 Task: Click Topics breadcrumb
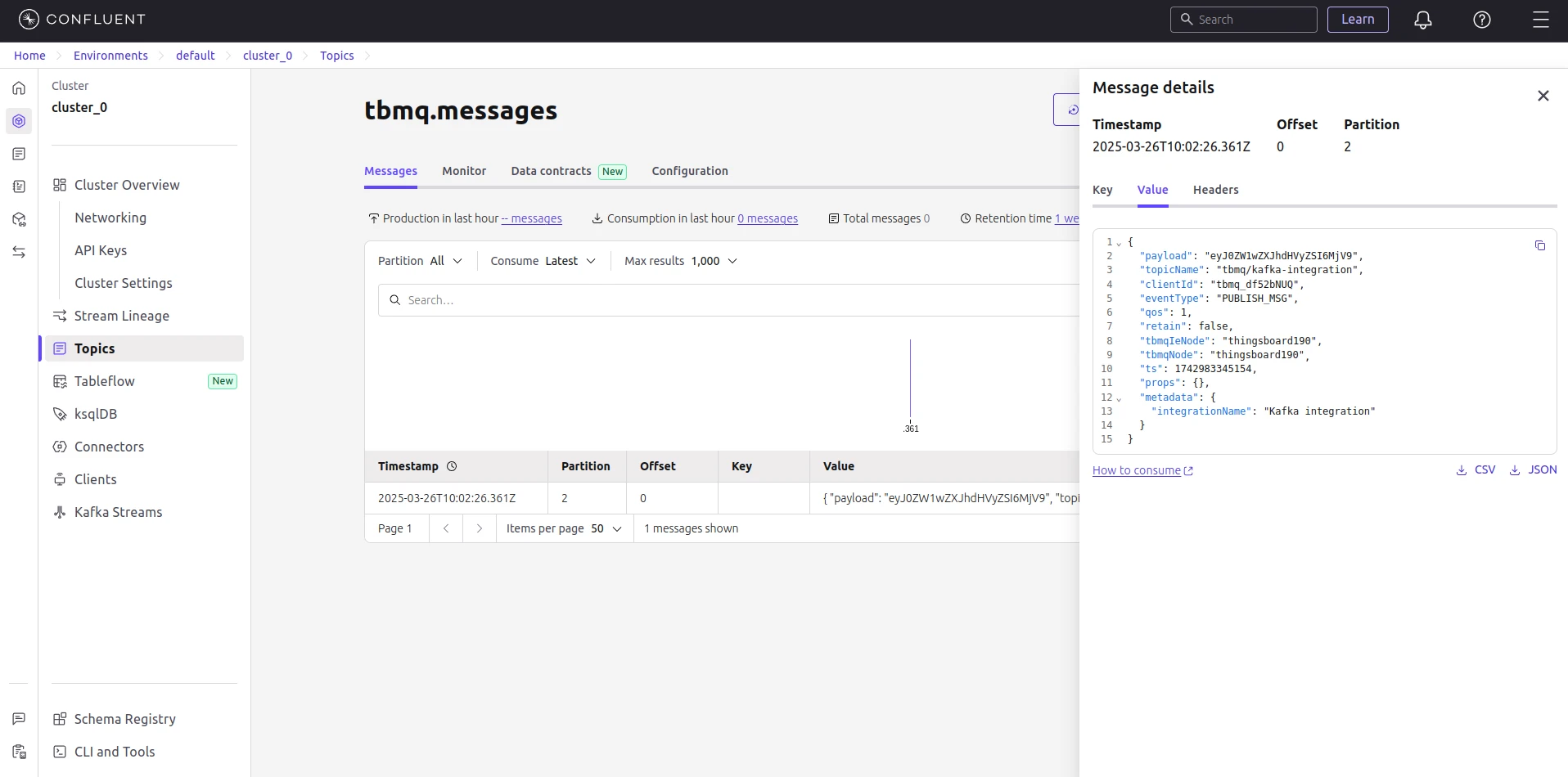[336, 56]
